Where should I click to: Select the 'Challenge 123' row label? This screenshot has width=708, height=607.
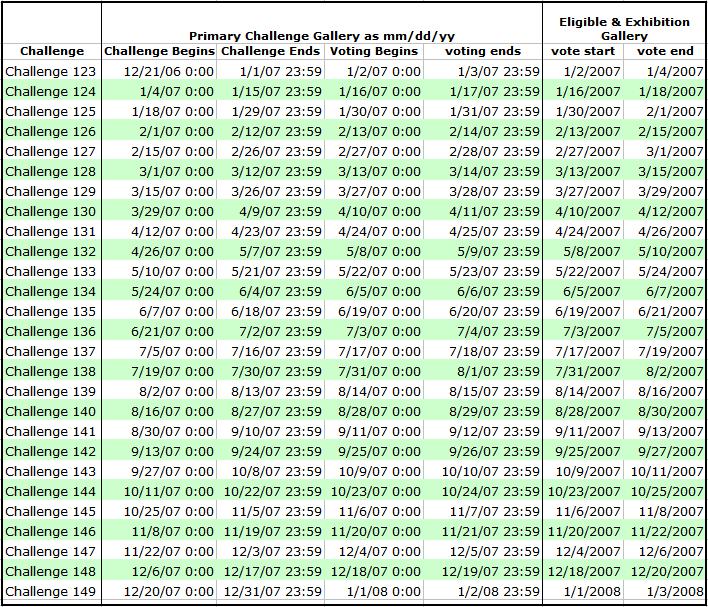click(51, 71)
